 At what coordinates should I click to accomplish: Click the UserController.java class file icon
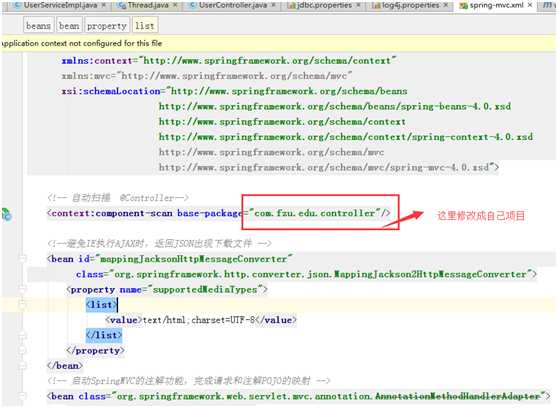(x=193, y=5)
